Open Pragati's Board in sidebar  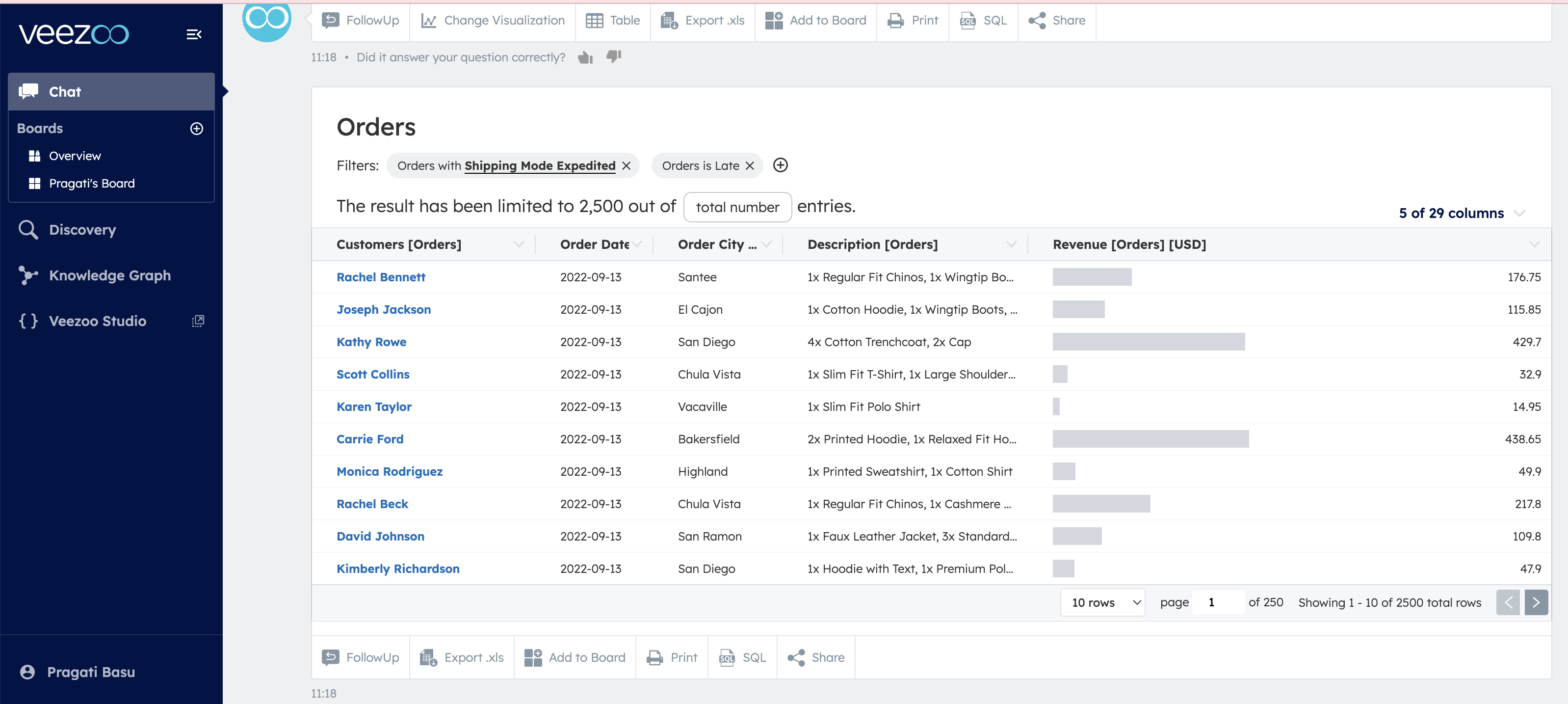[x=91, y=183]
